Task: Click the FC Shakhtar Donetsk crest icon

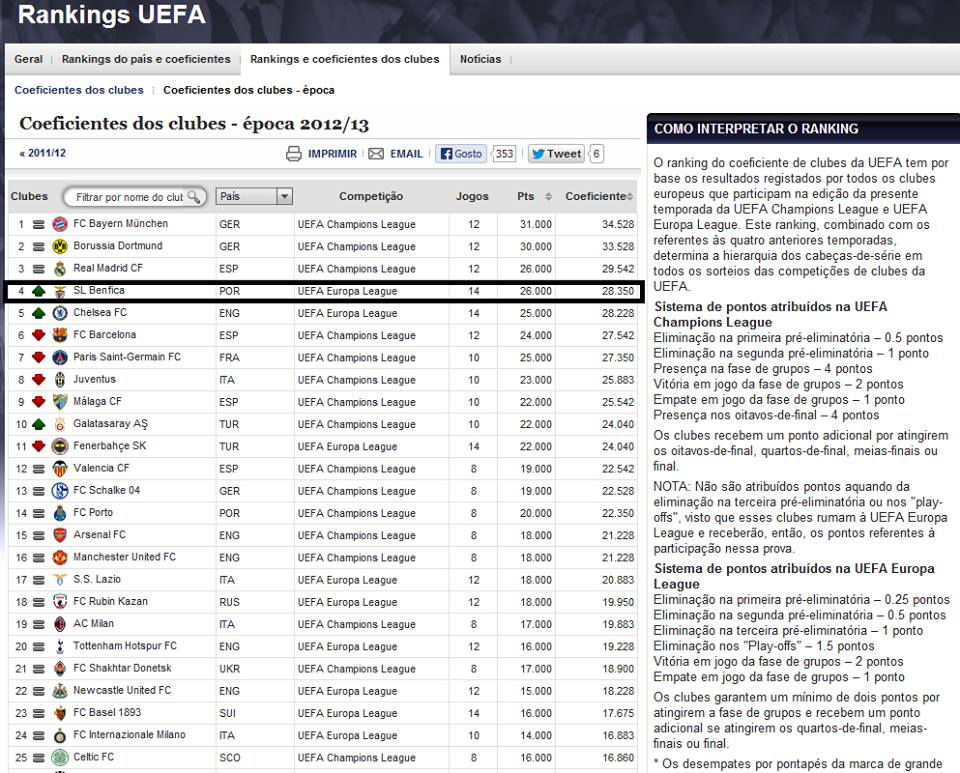Action: tap(60, 668)
